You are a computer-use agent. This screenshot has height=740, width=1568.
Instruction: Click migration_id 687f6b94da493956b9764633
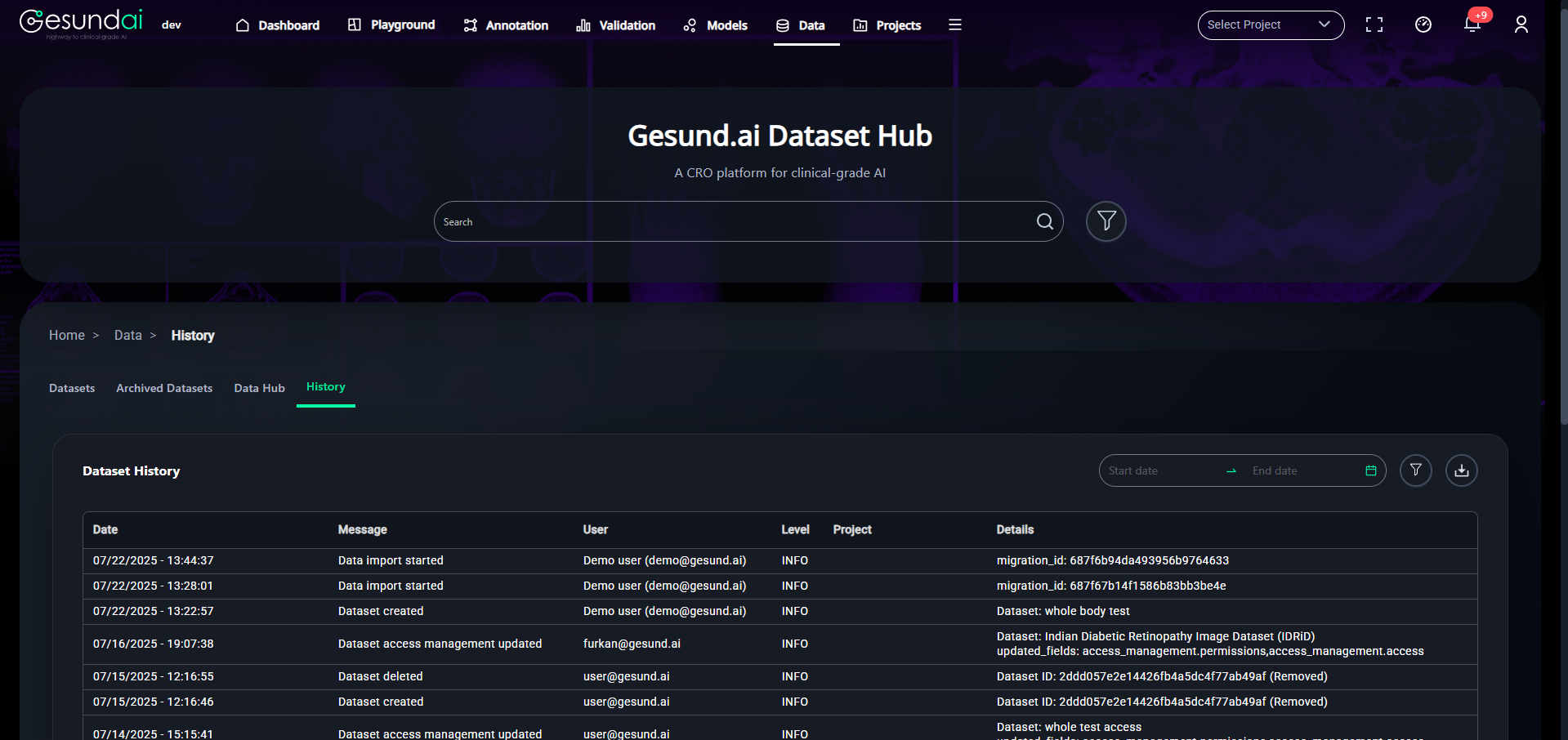pyautogui.click(x=1113, y=561)
